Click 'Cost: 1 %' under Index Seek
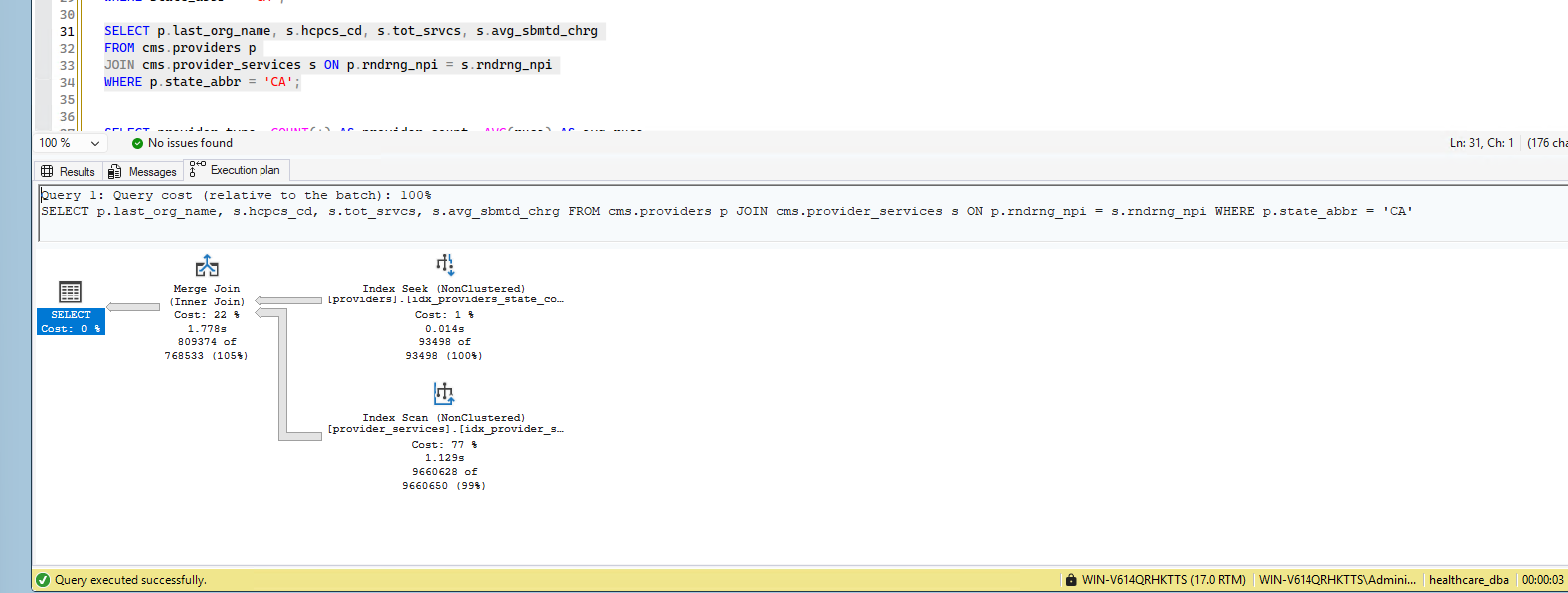Viewport: 1568px width, 593px height. (x=444, y=315)
